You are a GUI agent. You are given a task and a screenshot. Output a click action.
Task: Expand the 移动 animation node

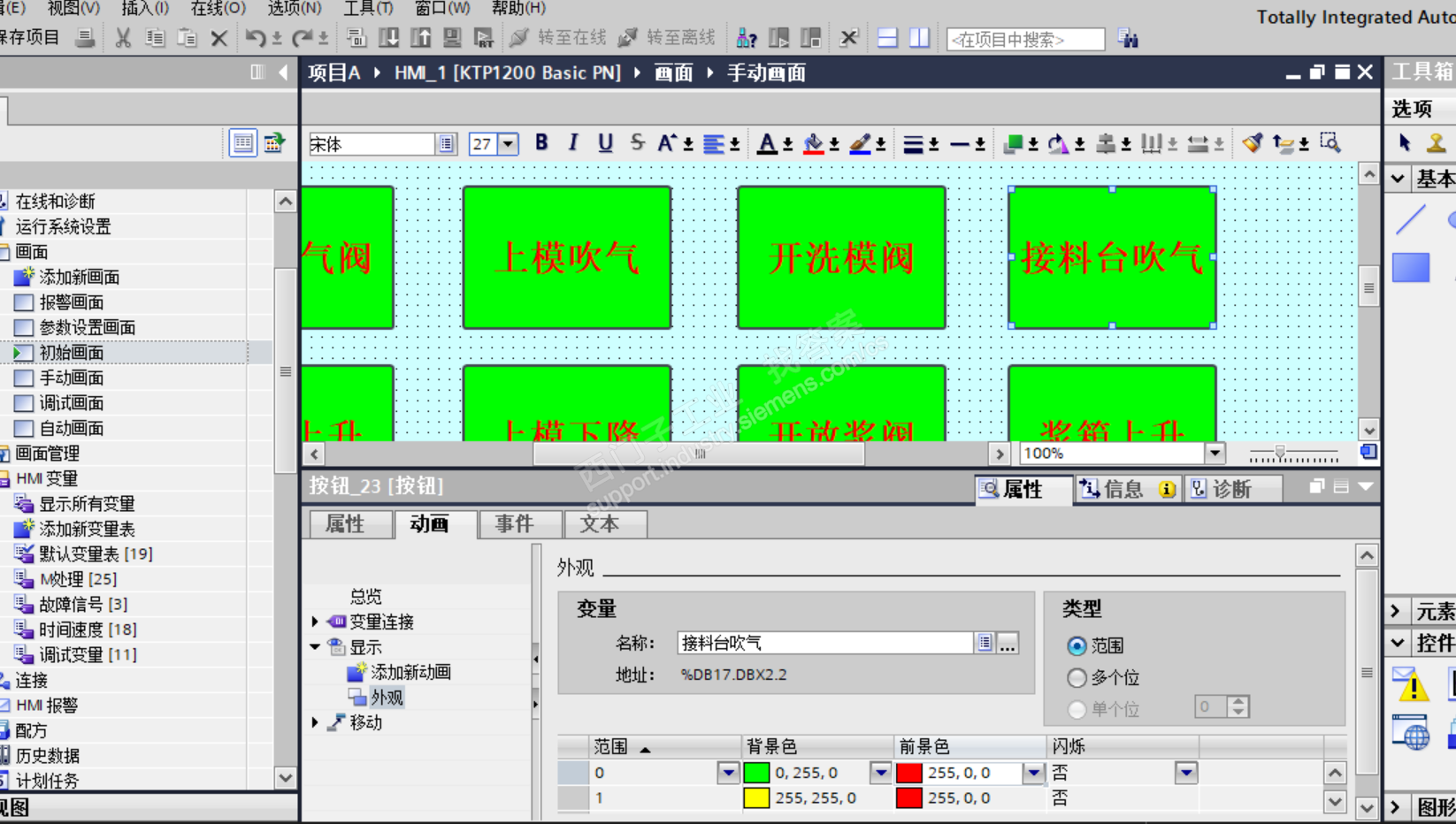pos(315,722)
